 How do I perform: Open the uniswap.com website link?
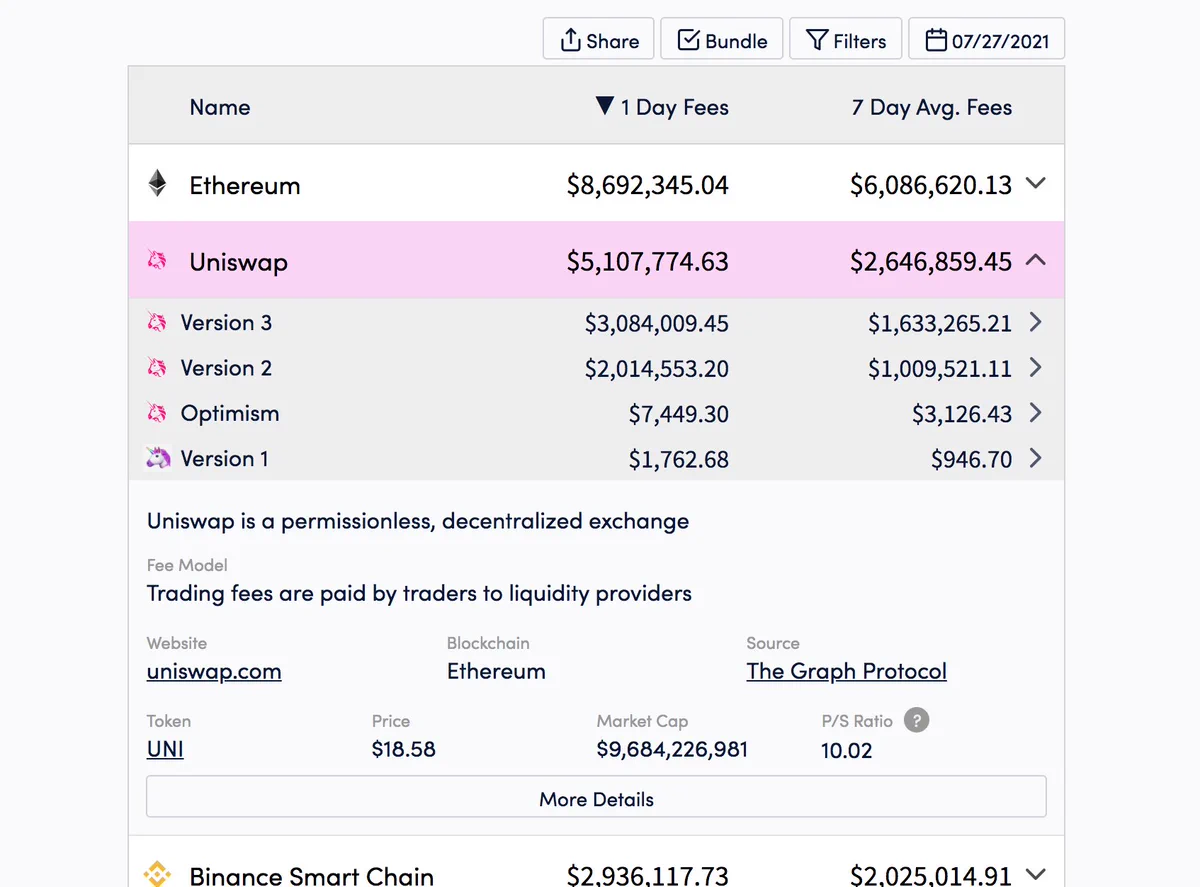214,671
